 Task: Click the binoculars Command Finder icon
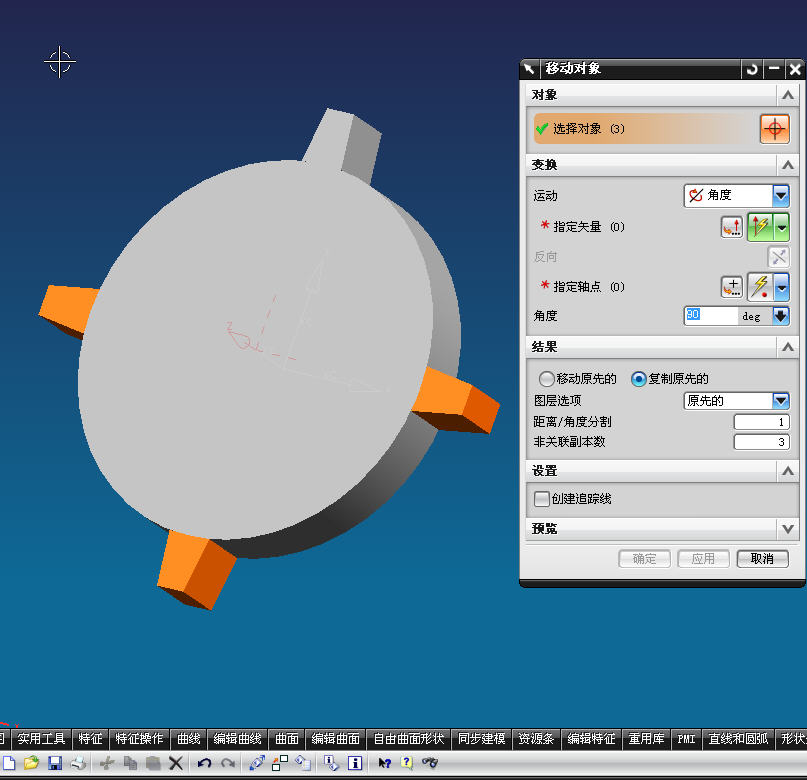pyautogui.click(x=430, y=763)
